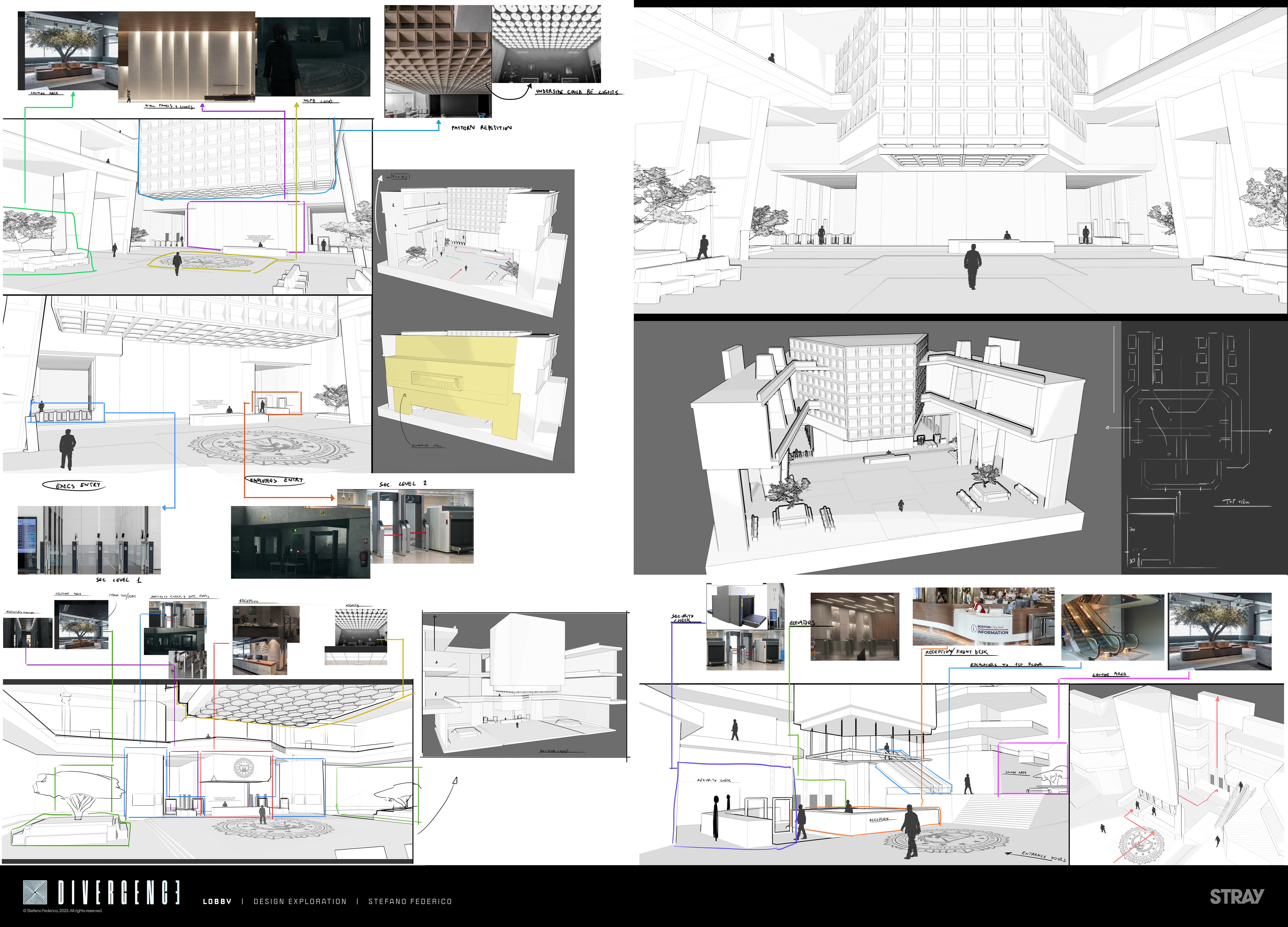Screen dimensions: 1288x927
Task: Open the Boston City Hall information desk photo
Action: coord(984,616)
